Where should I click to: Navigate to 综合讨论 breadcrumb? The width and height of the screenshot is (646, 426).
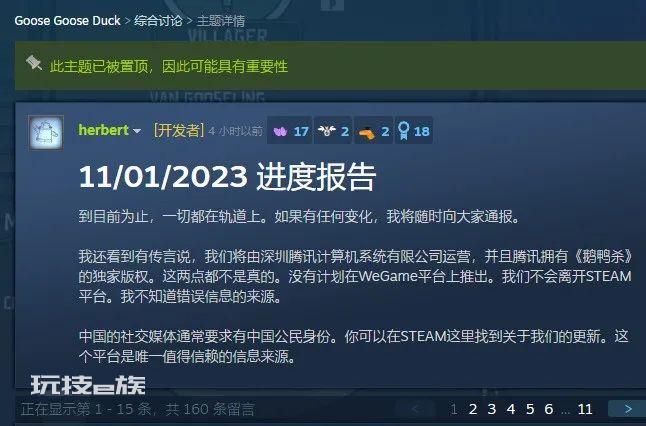[158, 21]
